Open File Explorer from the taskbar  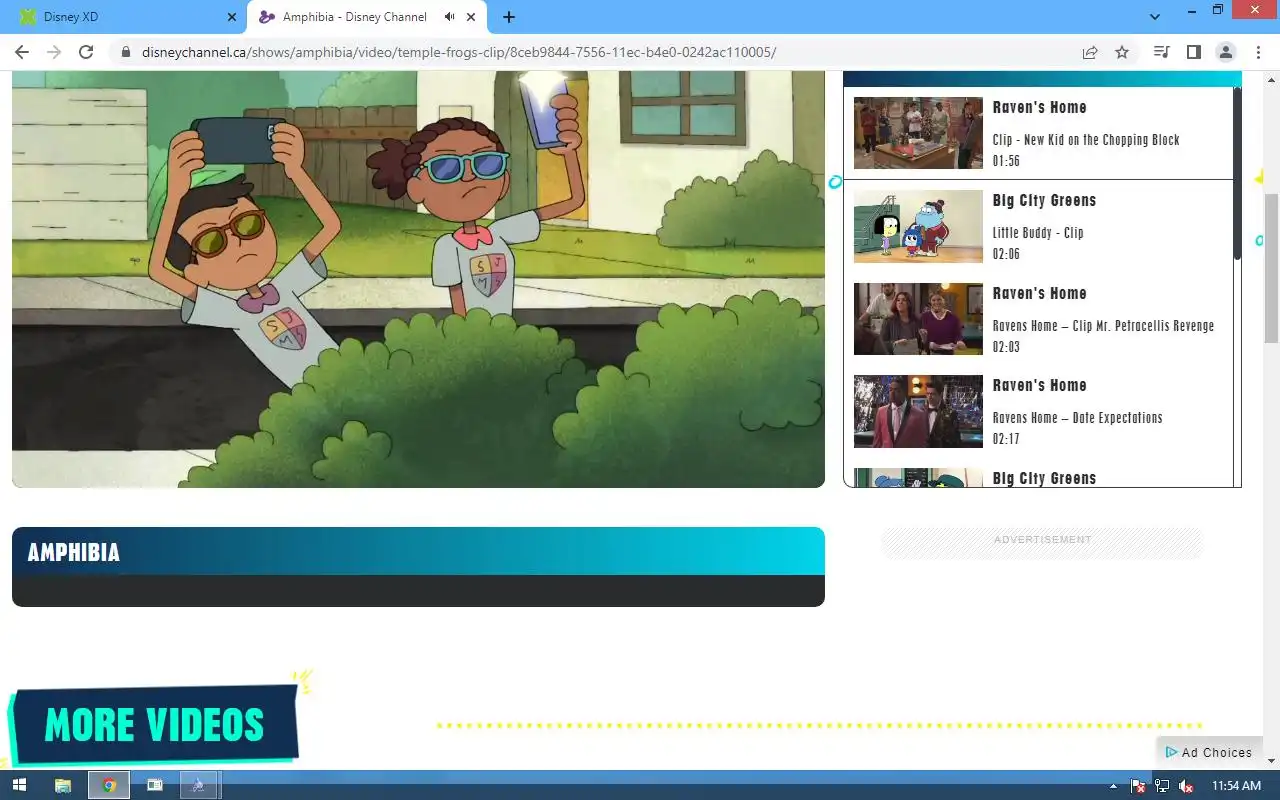click(x=62, y=785)
